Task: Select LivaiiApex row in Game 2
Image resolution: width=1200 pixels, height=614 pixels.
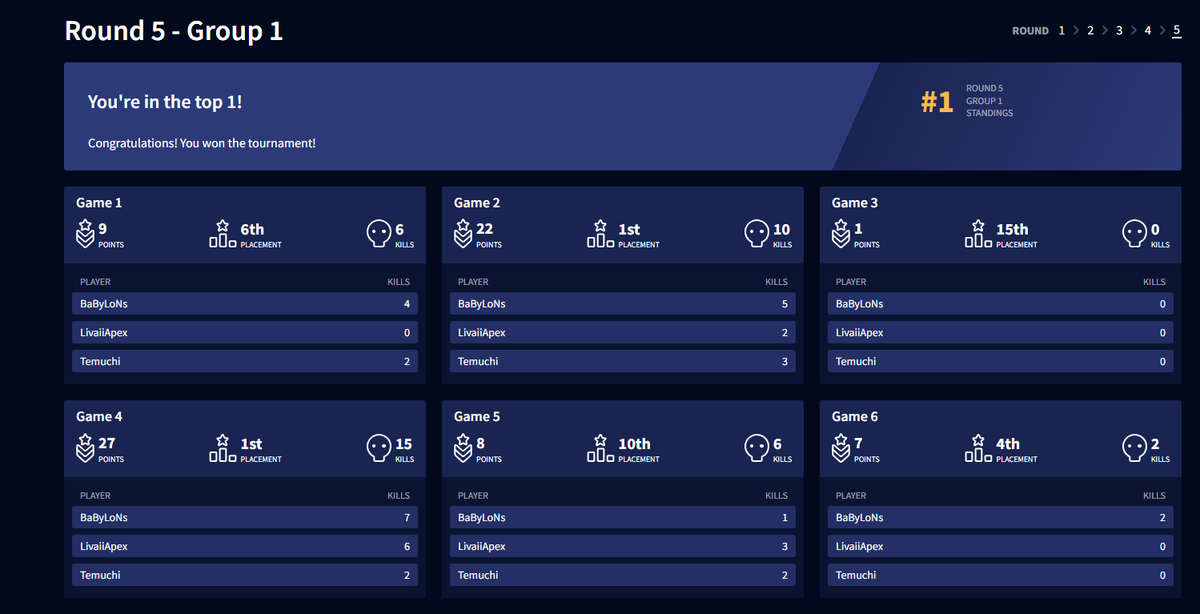Action: 623,333
